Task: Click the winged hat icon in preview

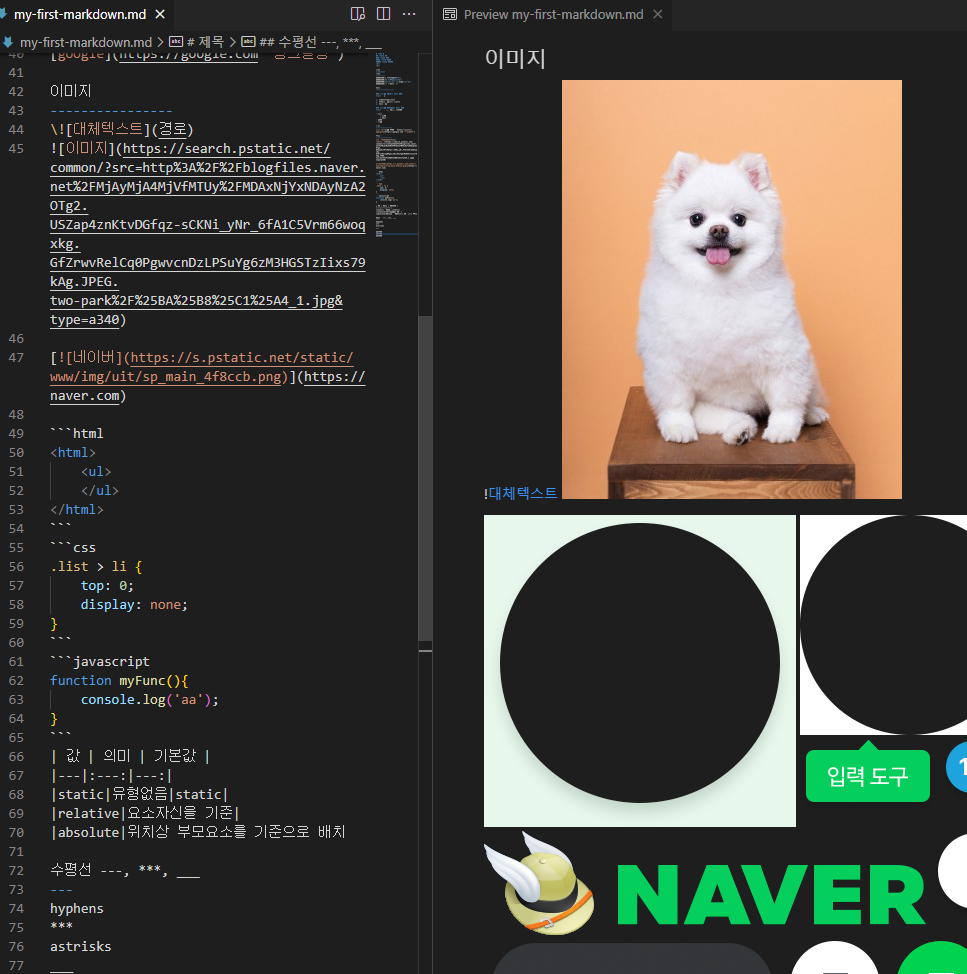Action: click(x=539, y=883)
